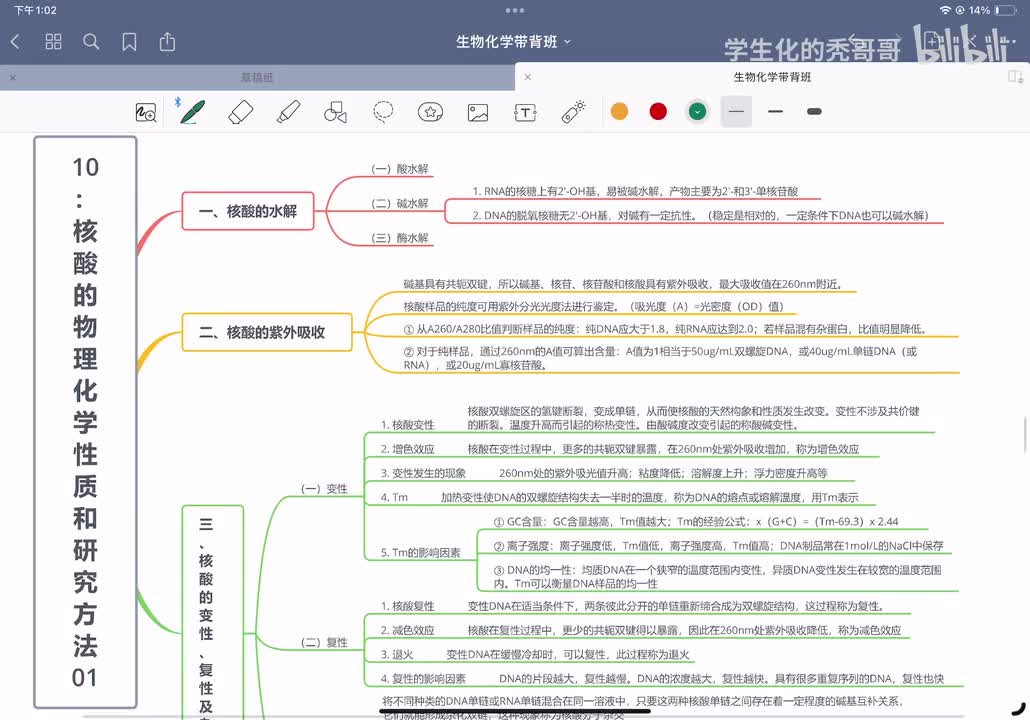Select the Eraser tool
The image size is (1030, 720).
(240, 112)
